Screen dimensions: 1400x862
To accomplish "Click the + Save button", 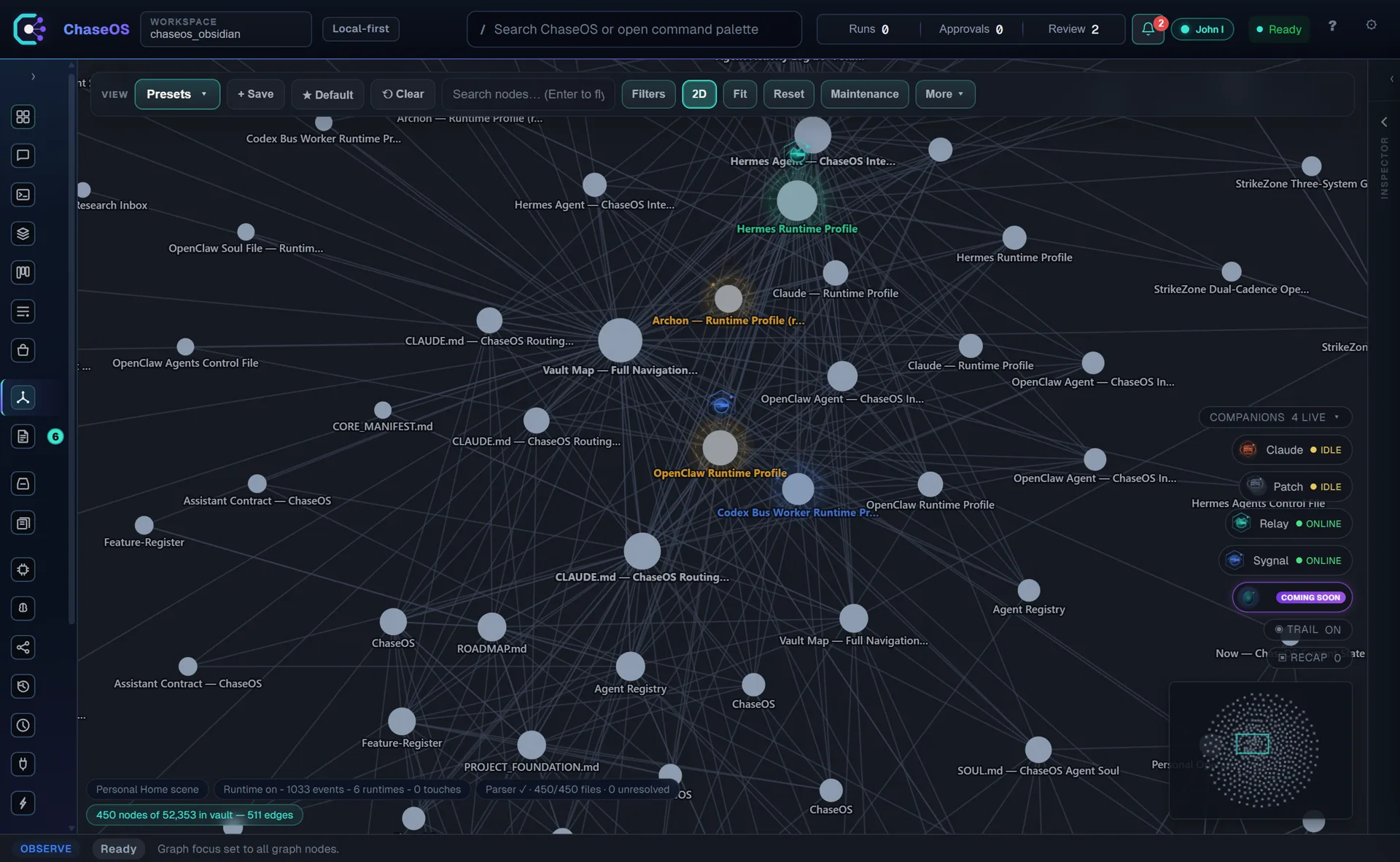I will point(255,94).
